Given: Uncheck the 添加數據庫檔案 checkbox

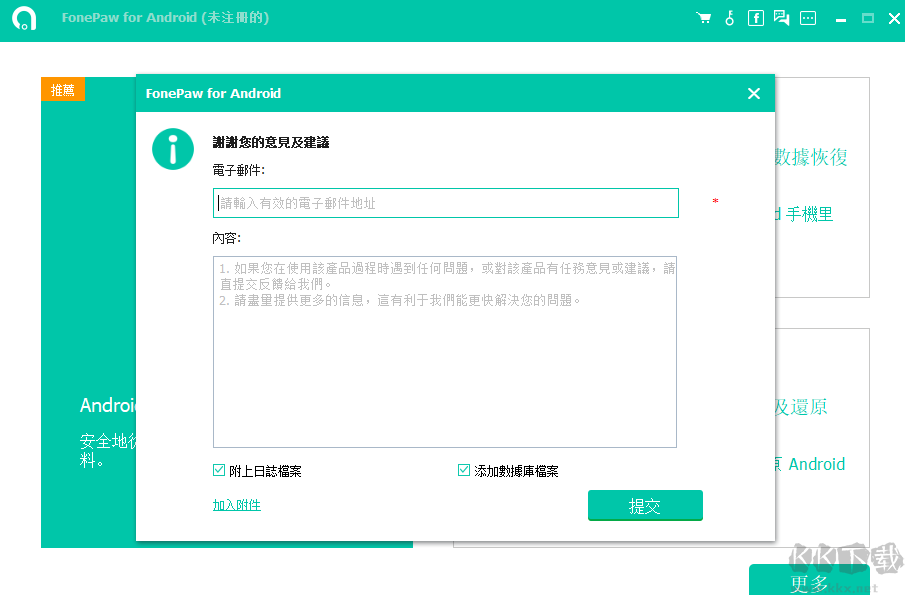Looking at the screenshot, I should point(464,468).
